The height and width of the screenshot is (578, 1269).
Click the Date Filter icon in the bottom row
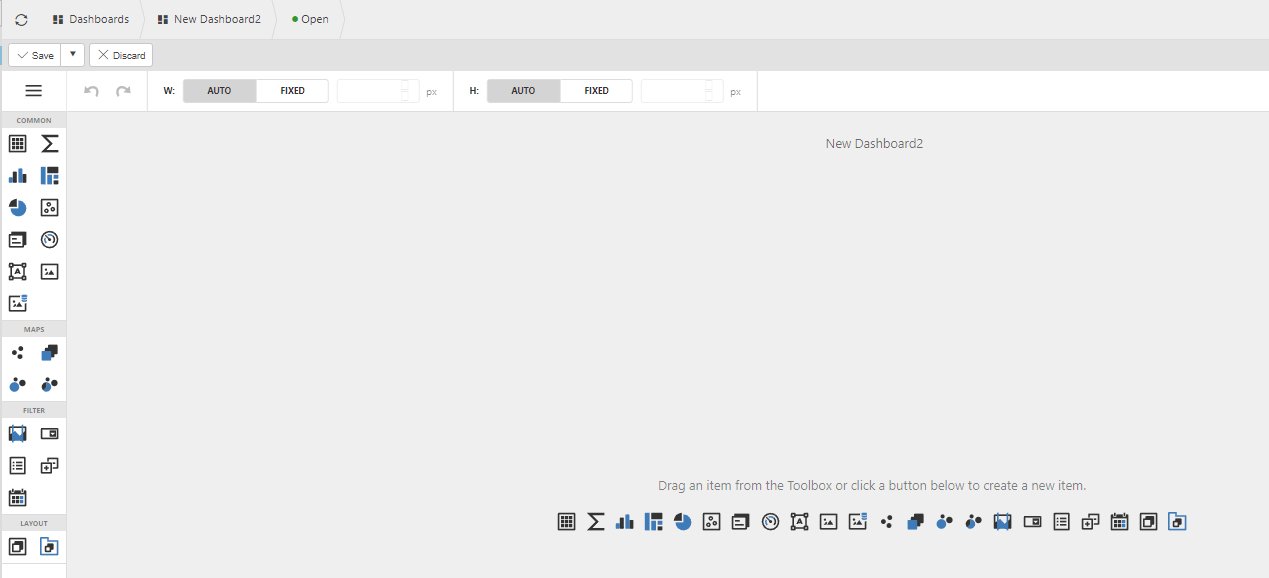pos(1119,521)
